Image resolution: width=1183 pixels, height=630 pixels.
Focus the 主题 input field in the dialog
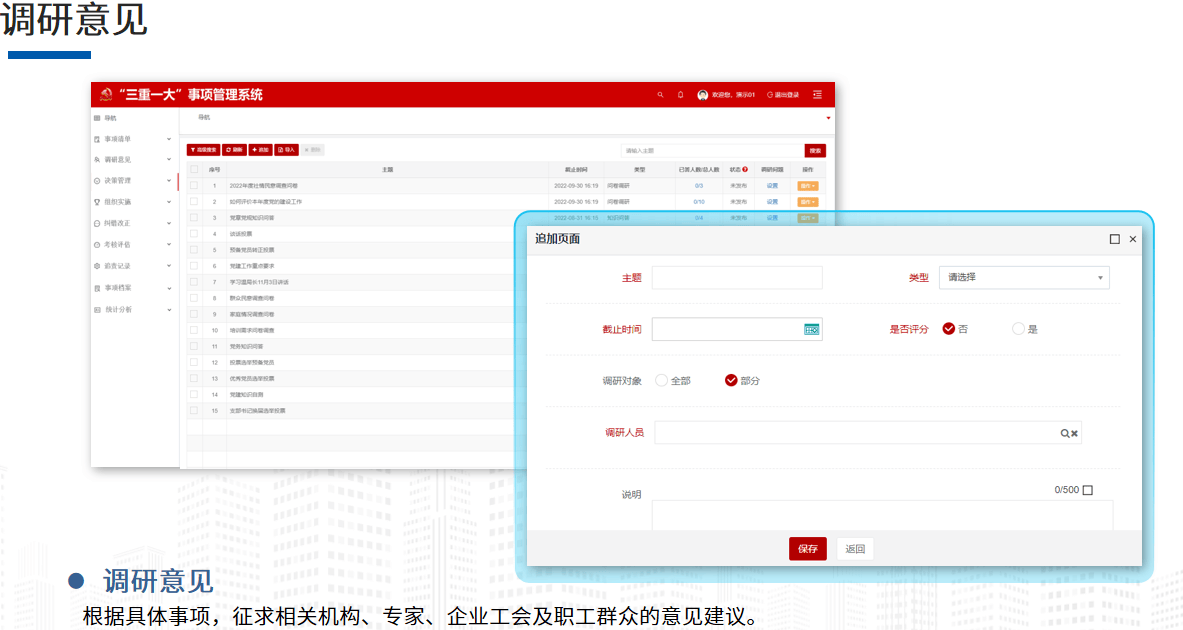point(737,278)
